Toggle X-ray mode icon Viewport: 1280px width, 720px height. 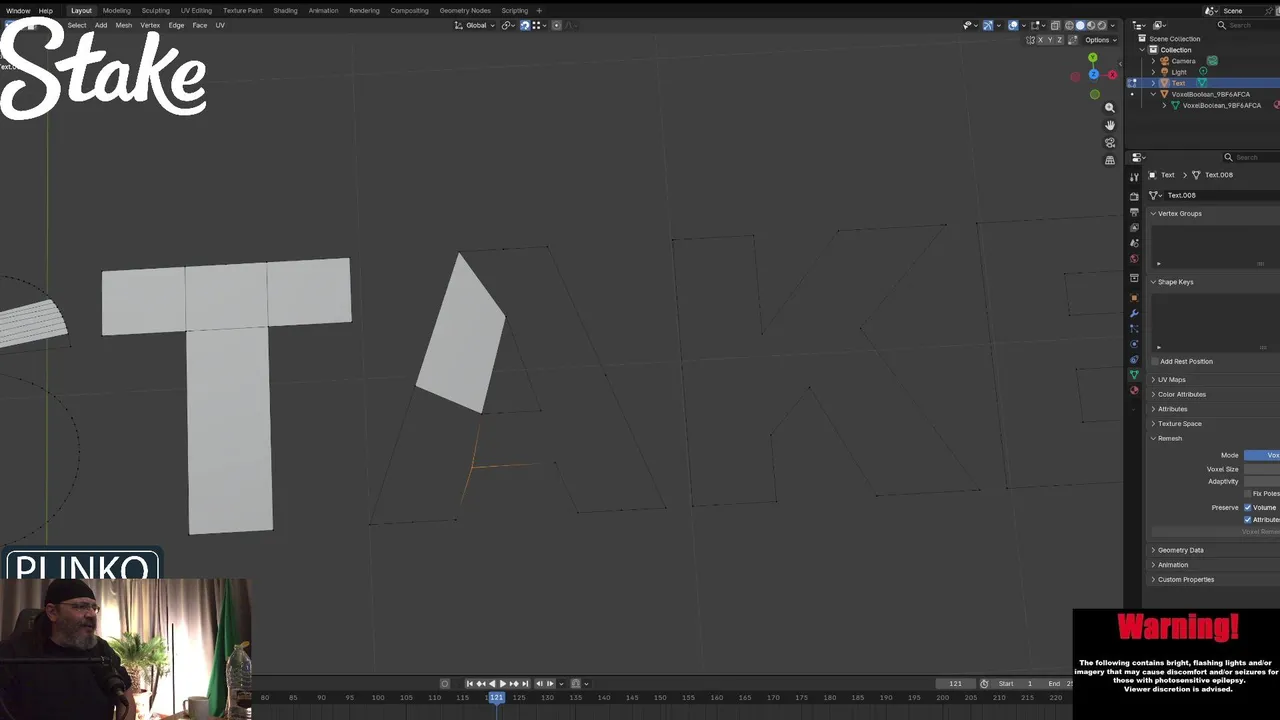coord(1055,25)
